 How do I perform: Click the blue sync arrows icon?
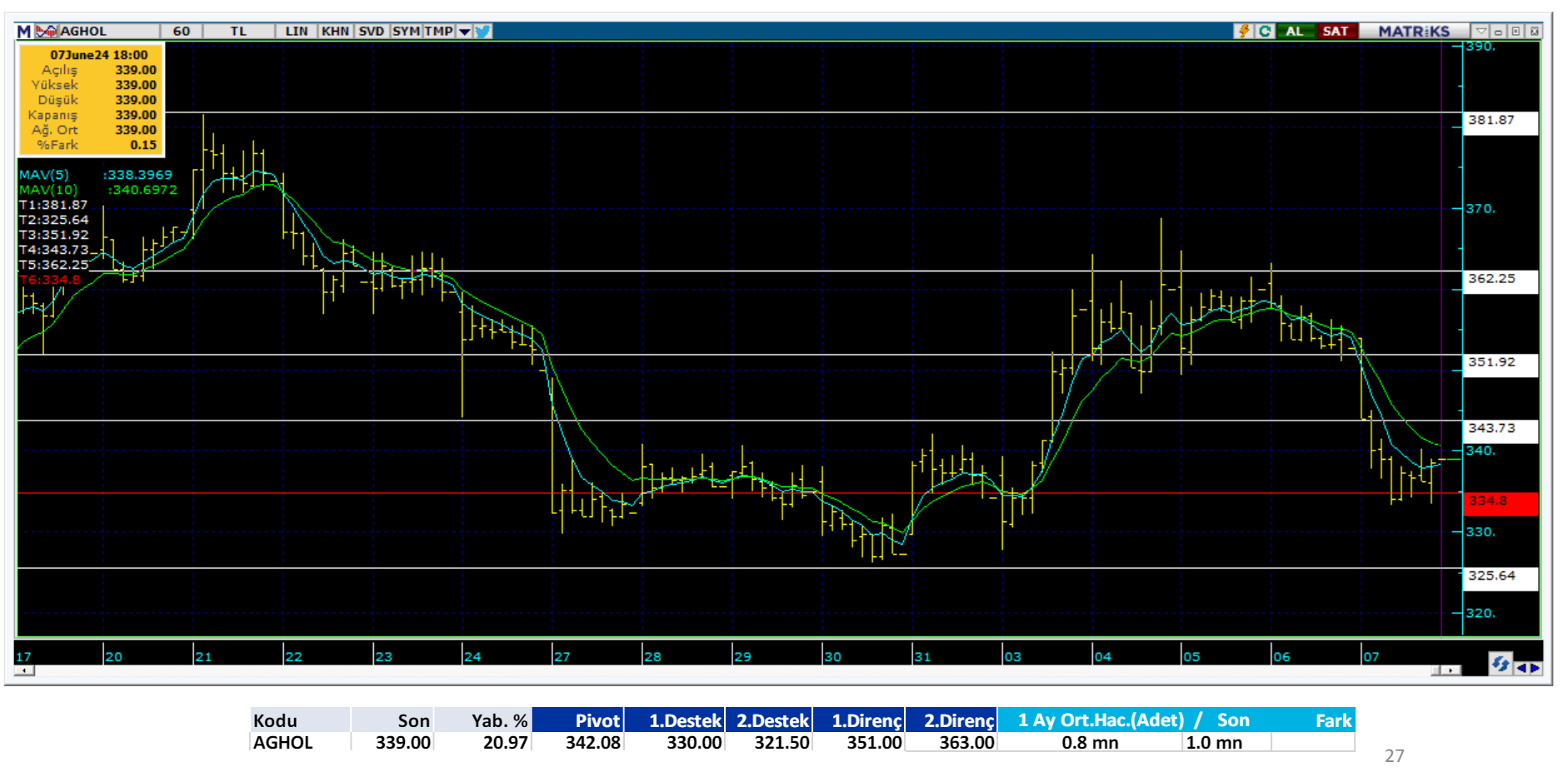pyautogui.click(x=1501, y=665)
